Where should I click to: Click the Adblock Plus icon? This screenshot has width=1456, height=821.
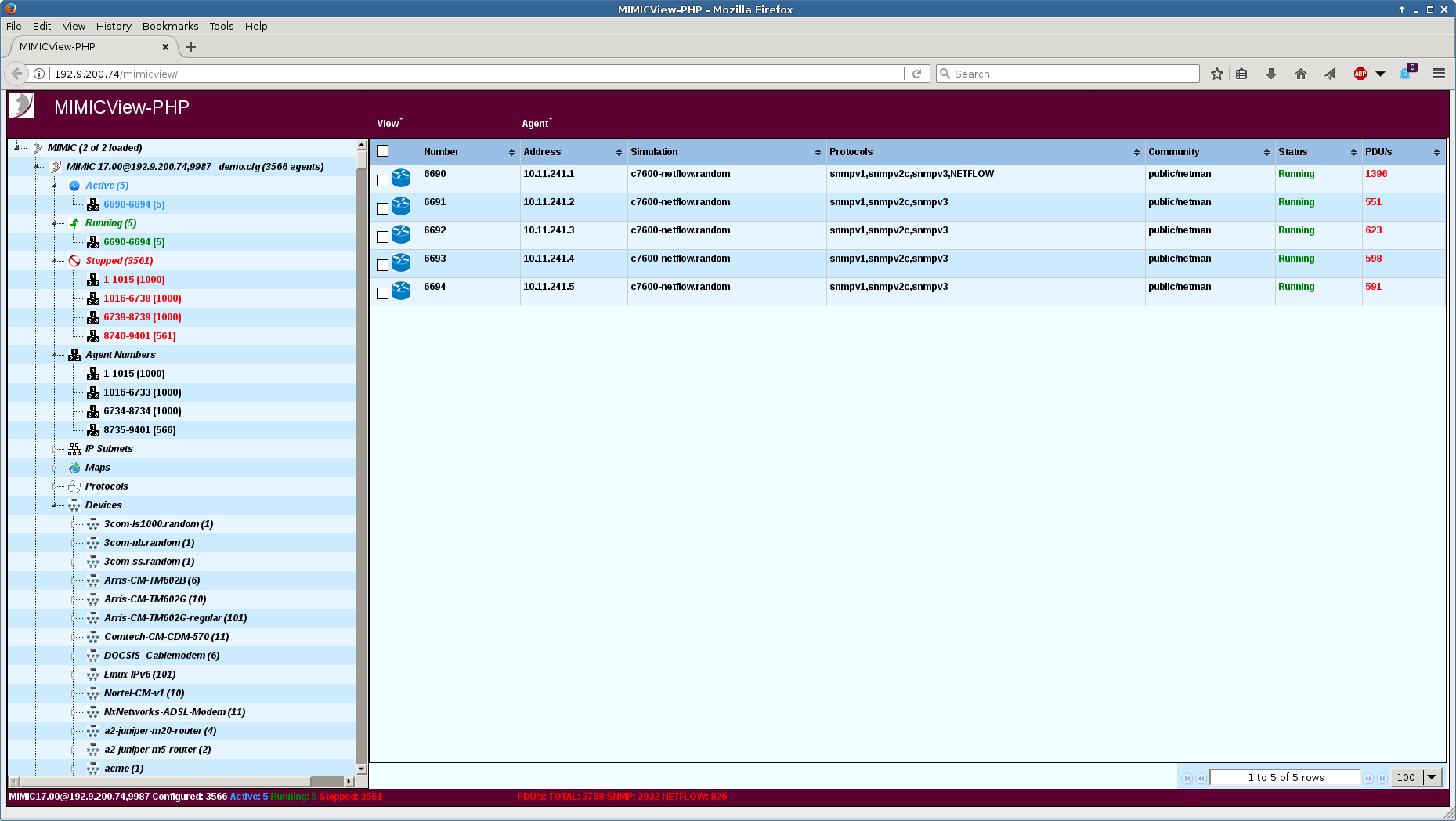[x=1360, y=74]
